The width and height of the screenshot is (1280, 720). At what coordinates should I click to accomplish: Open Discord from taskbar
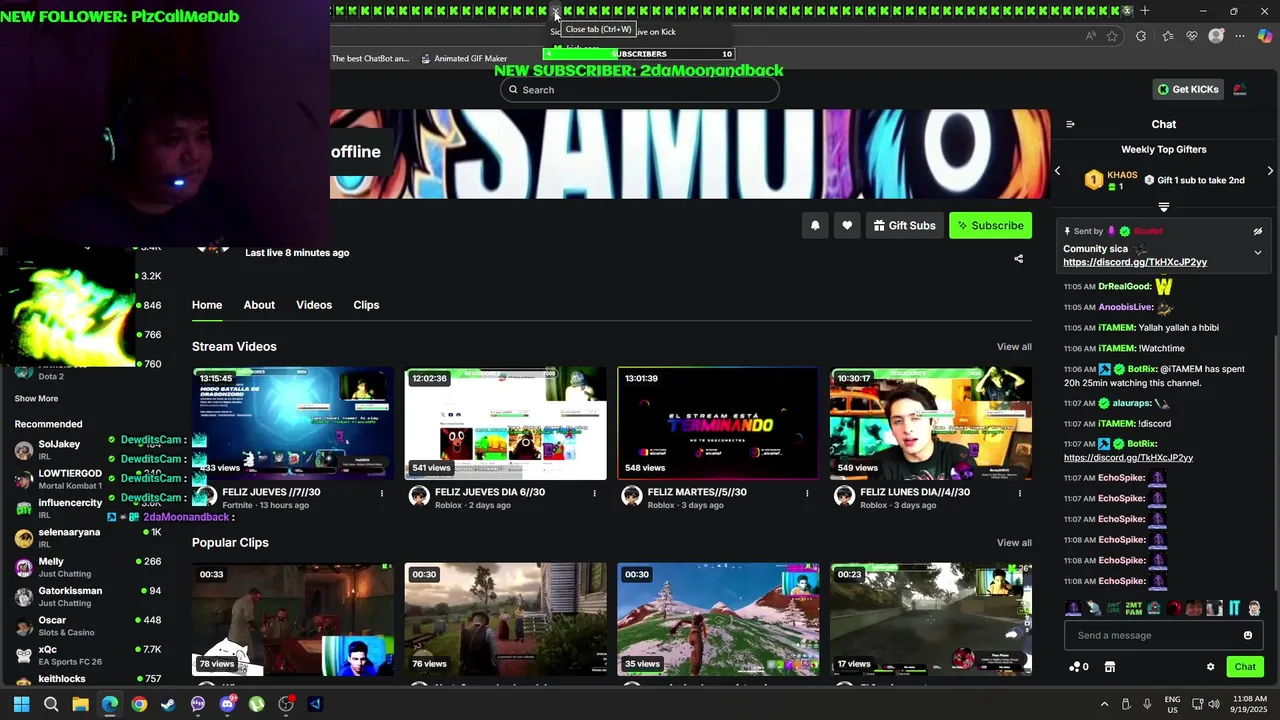(227, 704)
